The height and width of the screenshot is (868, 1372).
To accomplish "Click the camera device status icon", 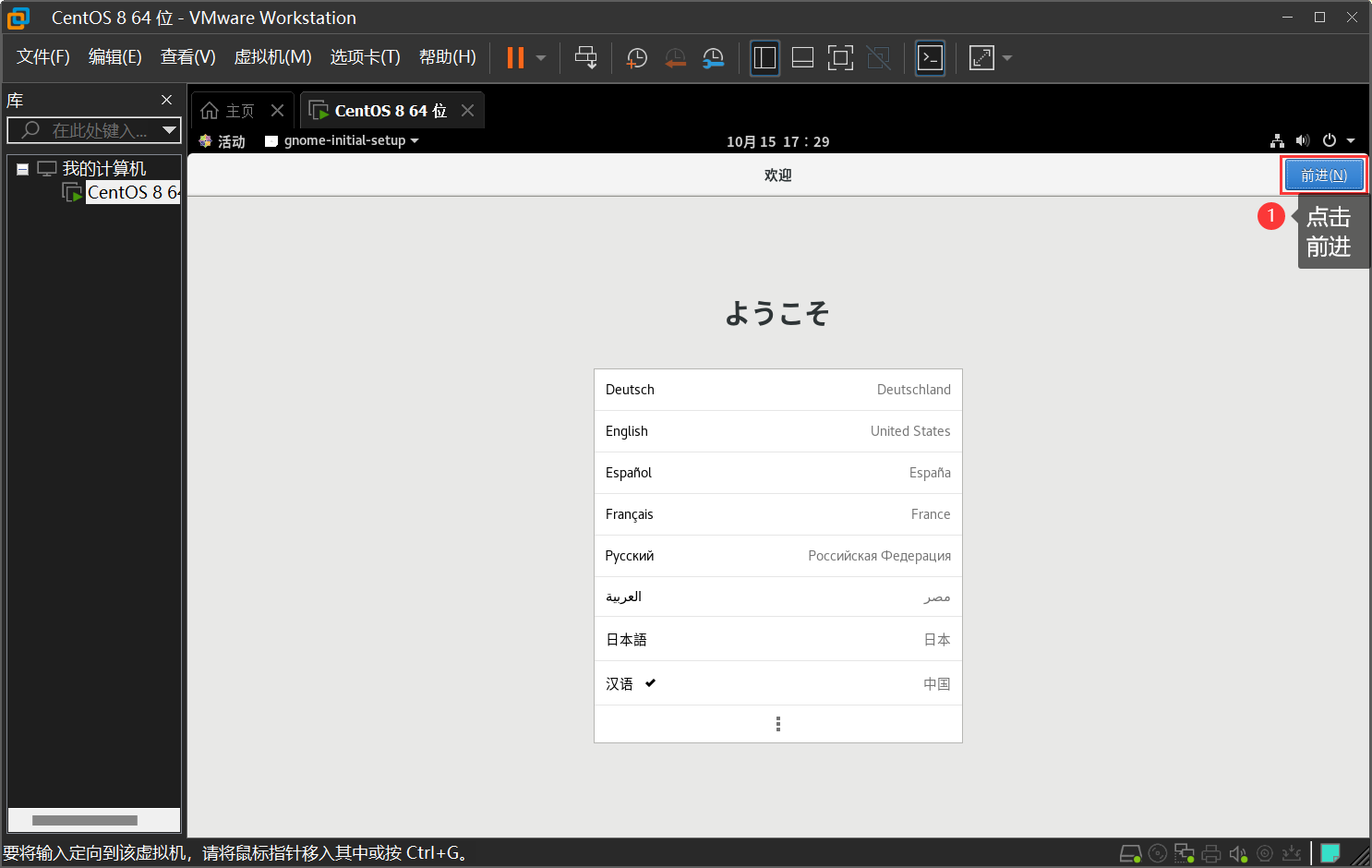I will point(1265,854).
